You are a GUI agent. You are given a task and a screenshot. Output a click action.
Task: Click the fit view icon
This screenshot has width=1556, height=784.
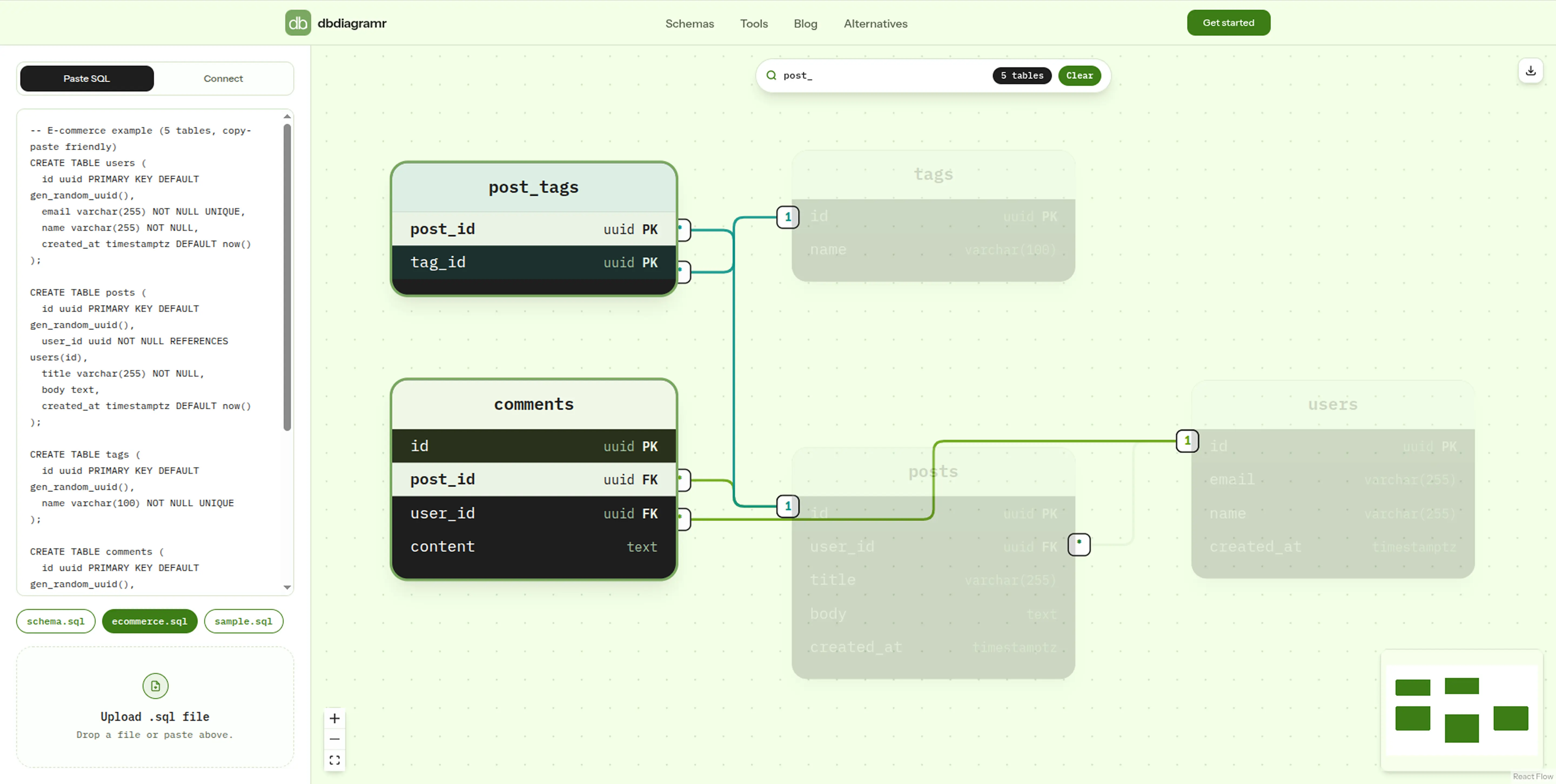(x=335, y=760)
